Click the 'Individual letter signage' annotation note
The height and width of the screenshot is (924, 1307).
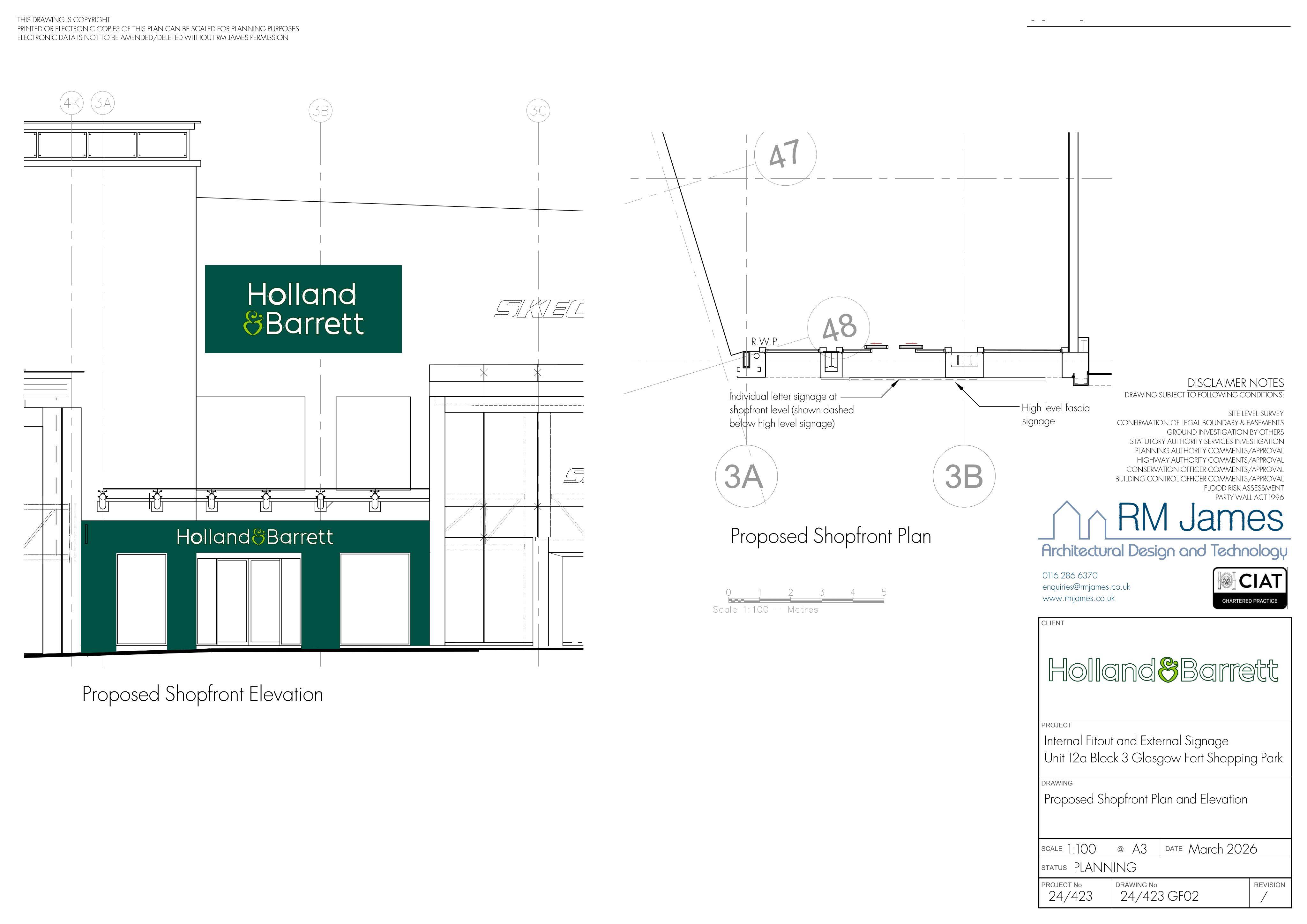[x=791, y=410]
